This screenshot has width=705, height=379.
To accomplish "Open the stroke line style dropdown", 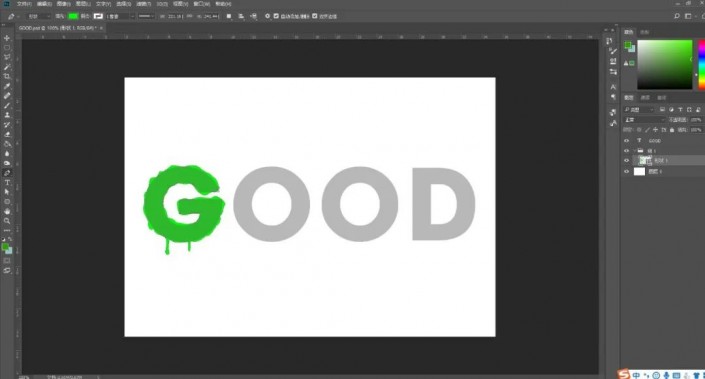I will click(146, 16).
